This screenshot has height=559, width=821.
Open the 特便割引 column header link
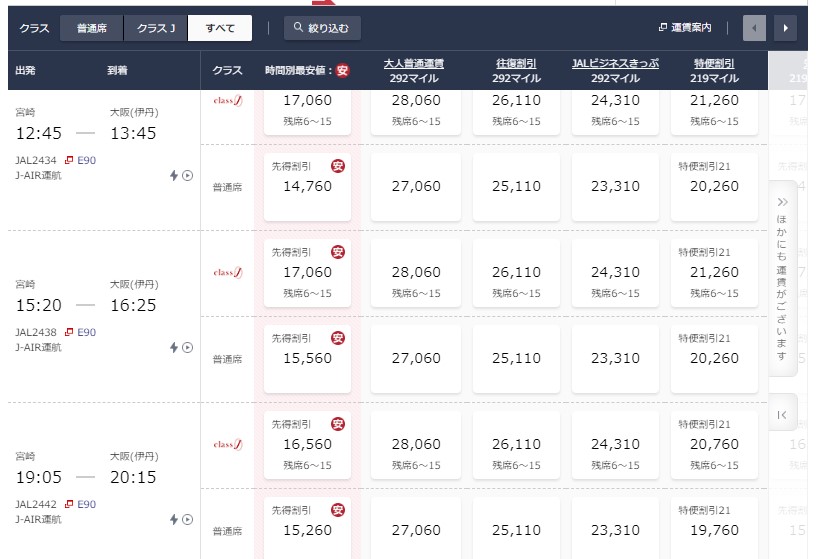pyautogui.click(x=714, y=63)
